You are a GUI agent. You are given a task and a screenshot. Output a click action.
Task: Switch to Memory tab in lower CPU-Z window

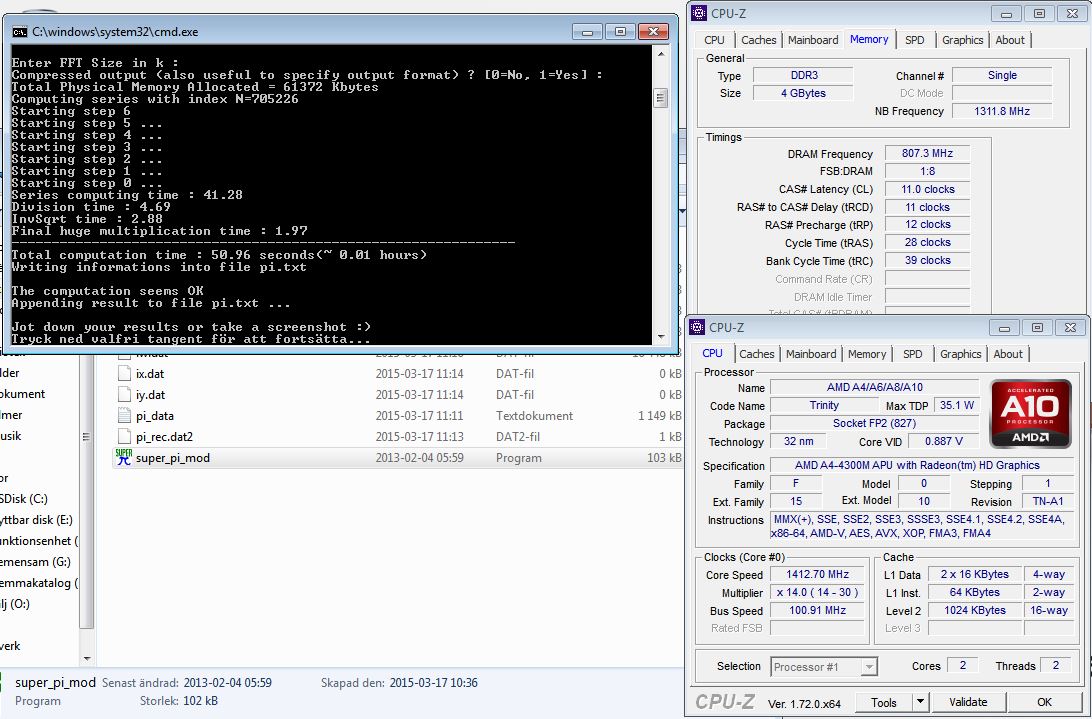[867, 355]
